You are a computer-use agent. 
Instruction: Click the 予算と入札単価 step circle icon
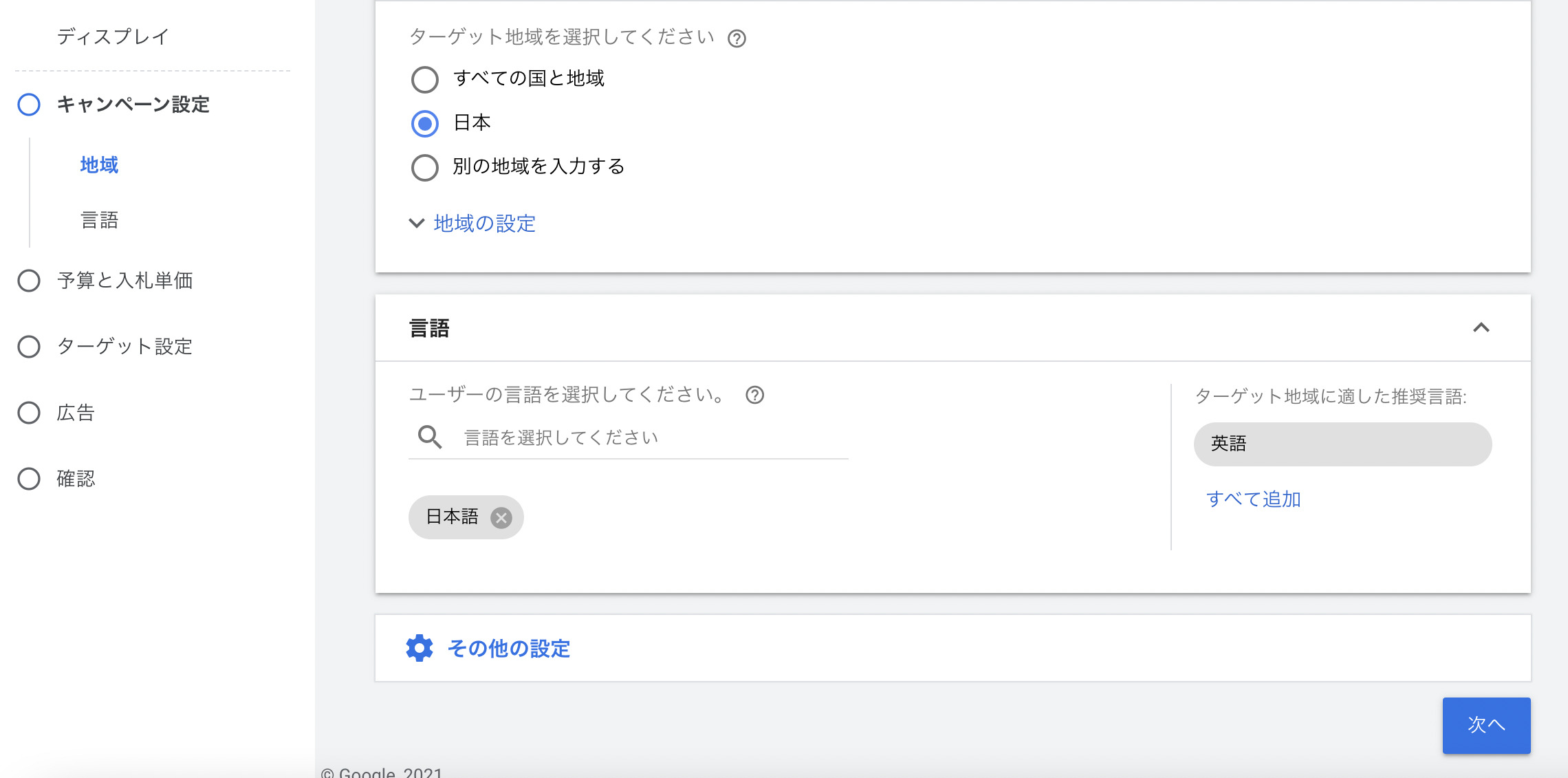(x=29, y=281)
